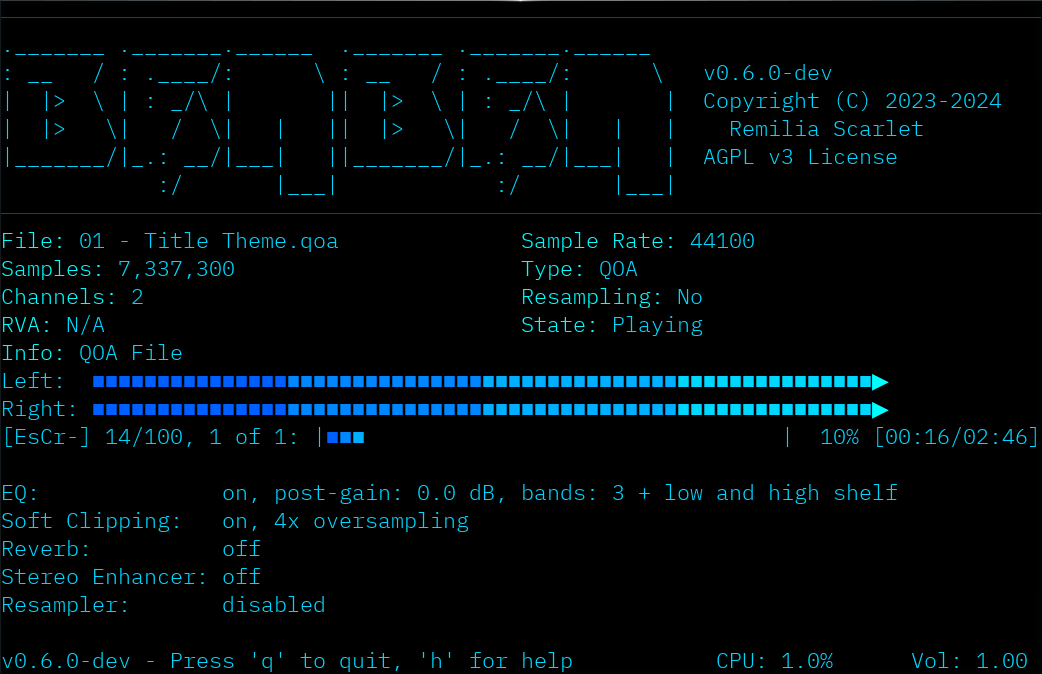
Task: Click the Right channel VU meter arrow tip
Action: tap(880, 409)
